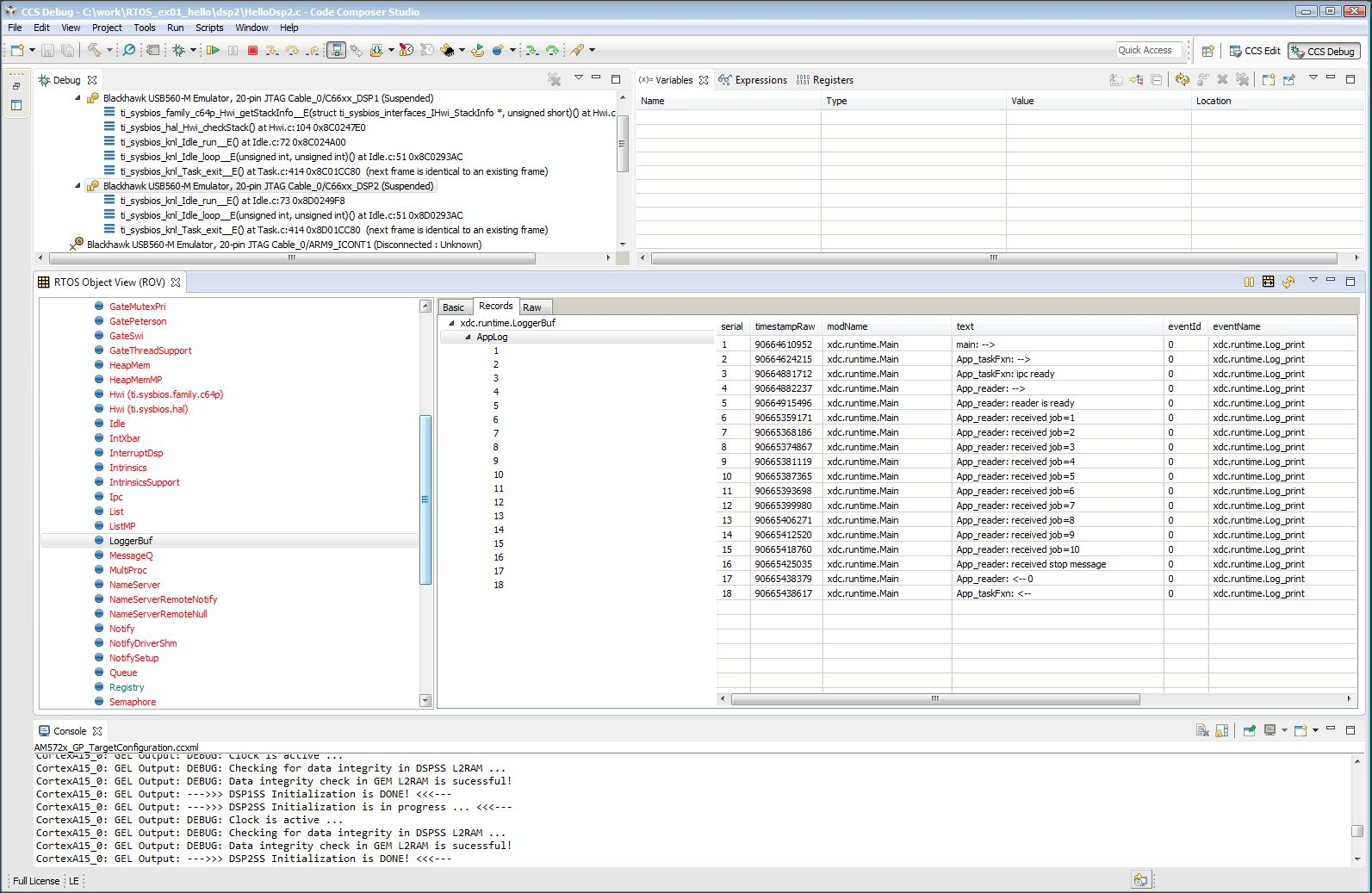Toggle the CCS Debug perspective button

click(x=1323, y=52)
